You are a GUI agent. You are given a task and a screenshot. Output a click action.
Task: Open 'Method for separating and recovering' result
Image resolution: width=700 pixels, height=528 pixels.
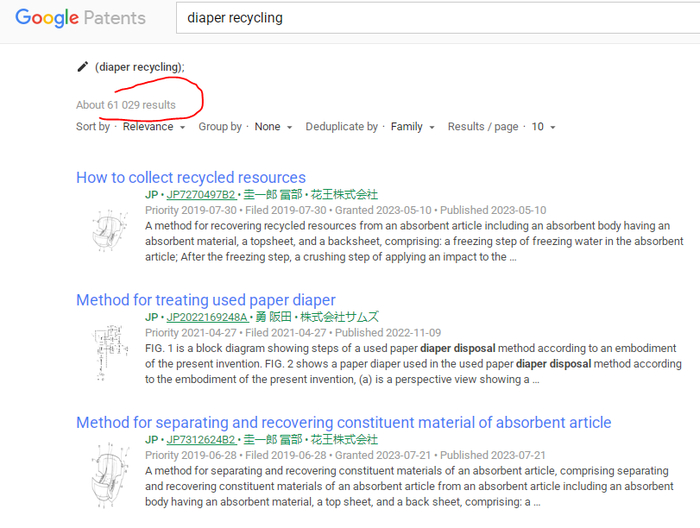click(343, 422)
